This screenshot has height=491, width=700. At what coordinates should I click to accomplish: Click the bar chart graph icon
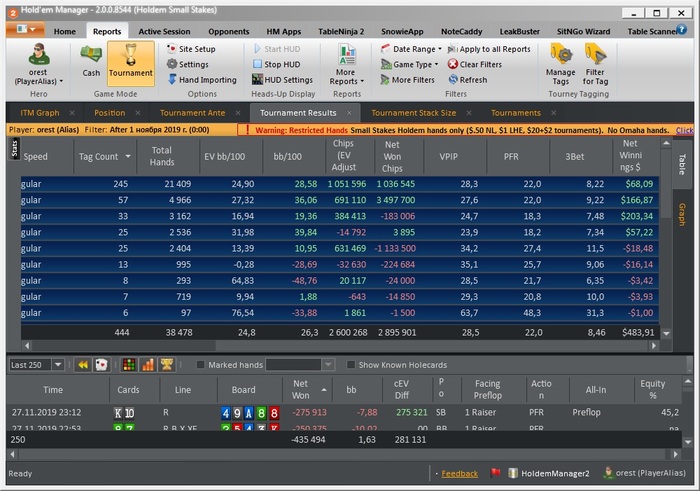click(x=148, y=365)
